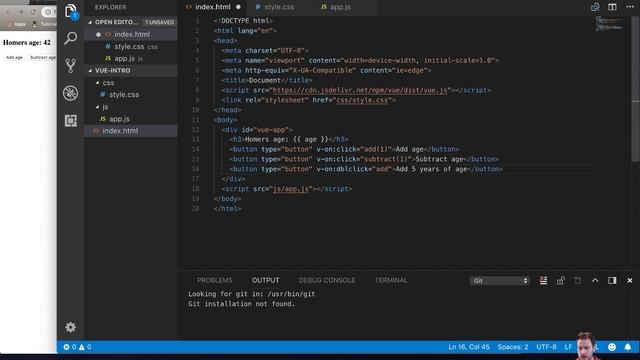Click the unsaved dot on index.html tab
The width and height of the screenshot is (640, 360).
pos(238,7)
